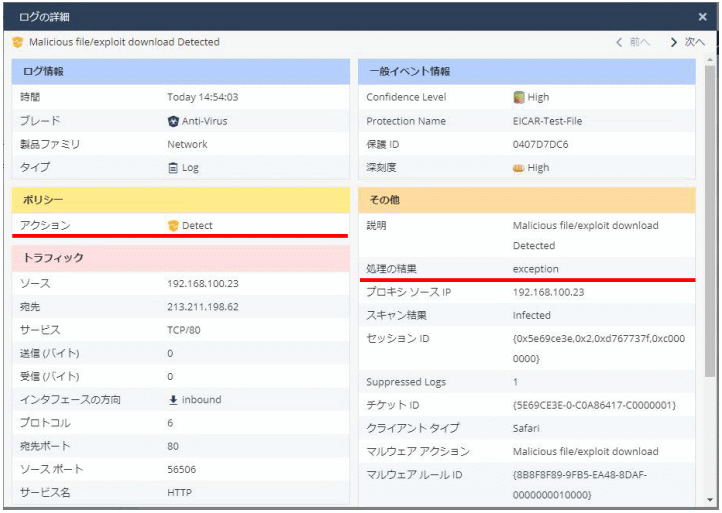The image size is (722, 513).
Task: Go to next log with 次へ
Action: click(x=688, y=42)
